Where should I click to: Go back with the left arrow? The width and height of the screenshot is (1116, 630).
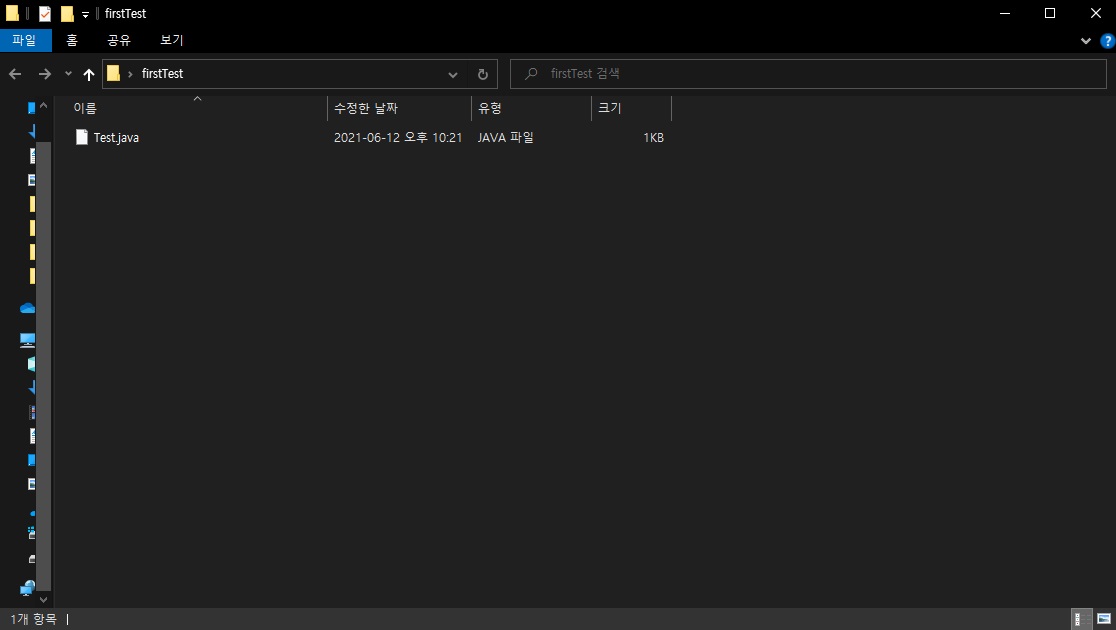pos(15,74)
